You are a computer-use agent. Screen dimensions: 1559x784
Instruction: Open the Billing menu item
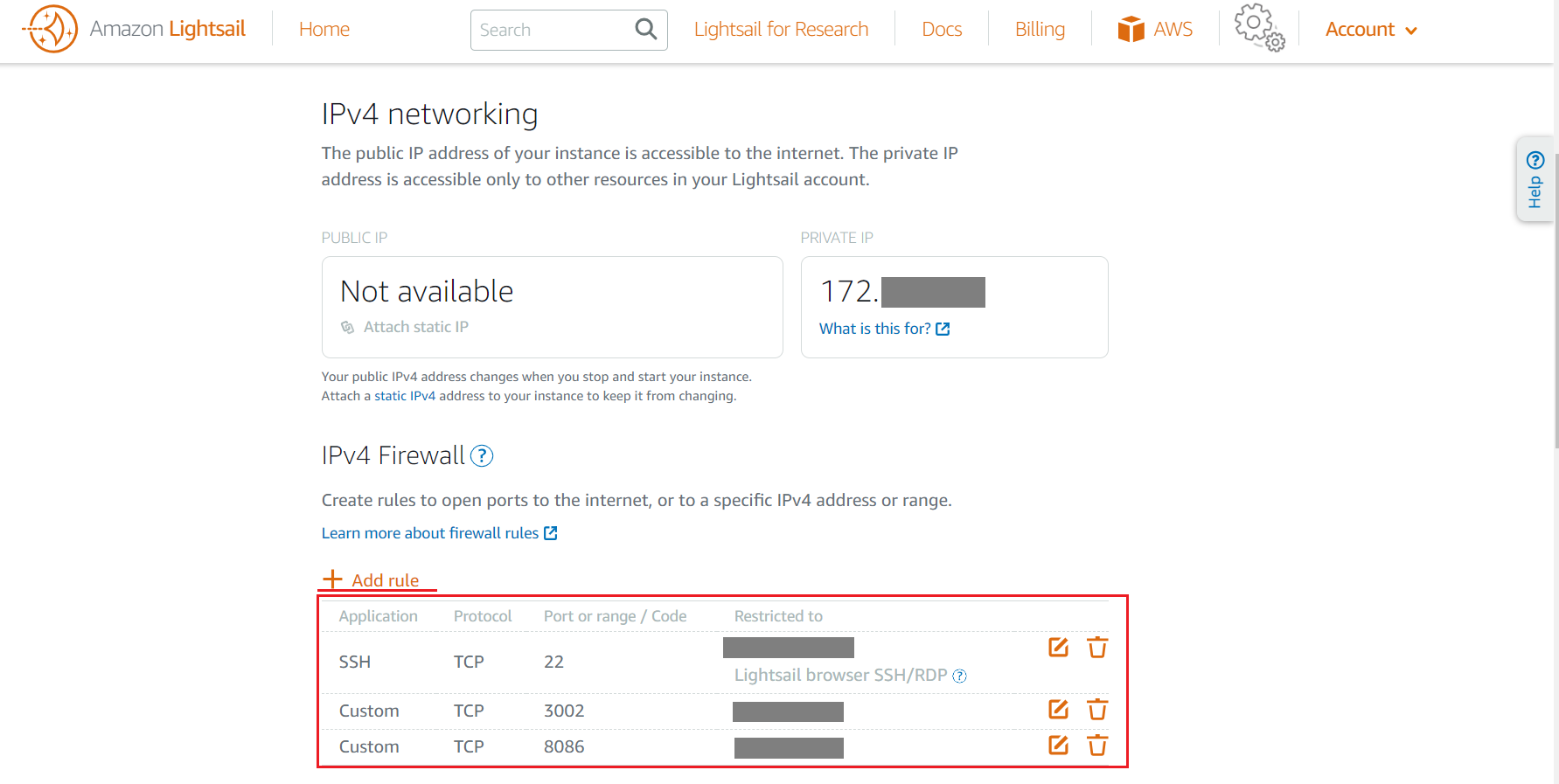point(1040,30)
